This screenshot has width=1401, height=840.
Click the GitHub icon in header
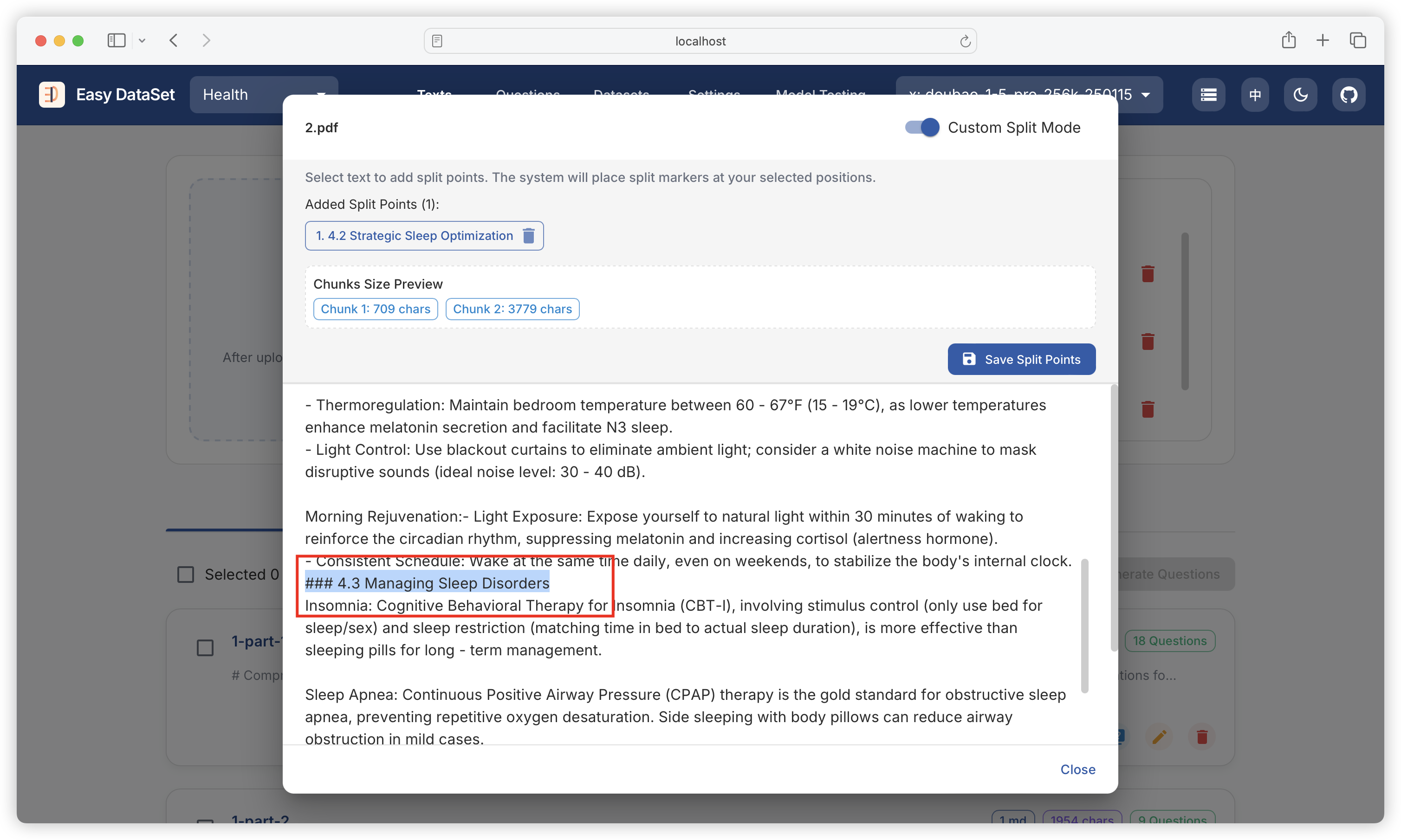click(x=1349, y=95)
